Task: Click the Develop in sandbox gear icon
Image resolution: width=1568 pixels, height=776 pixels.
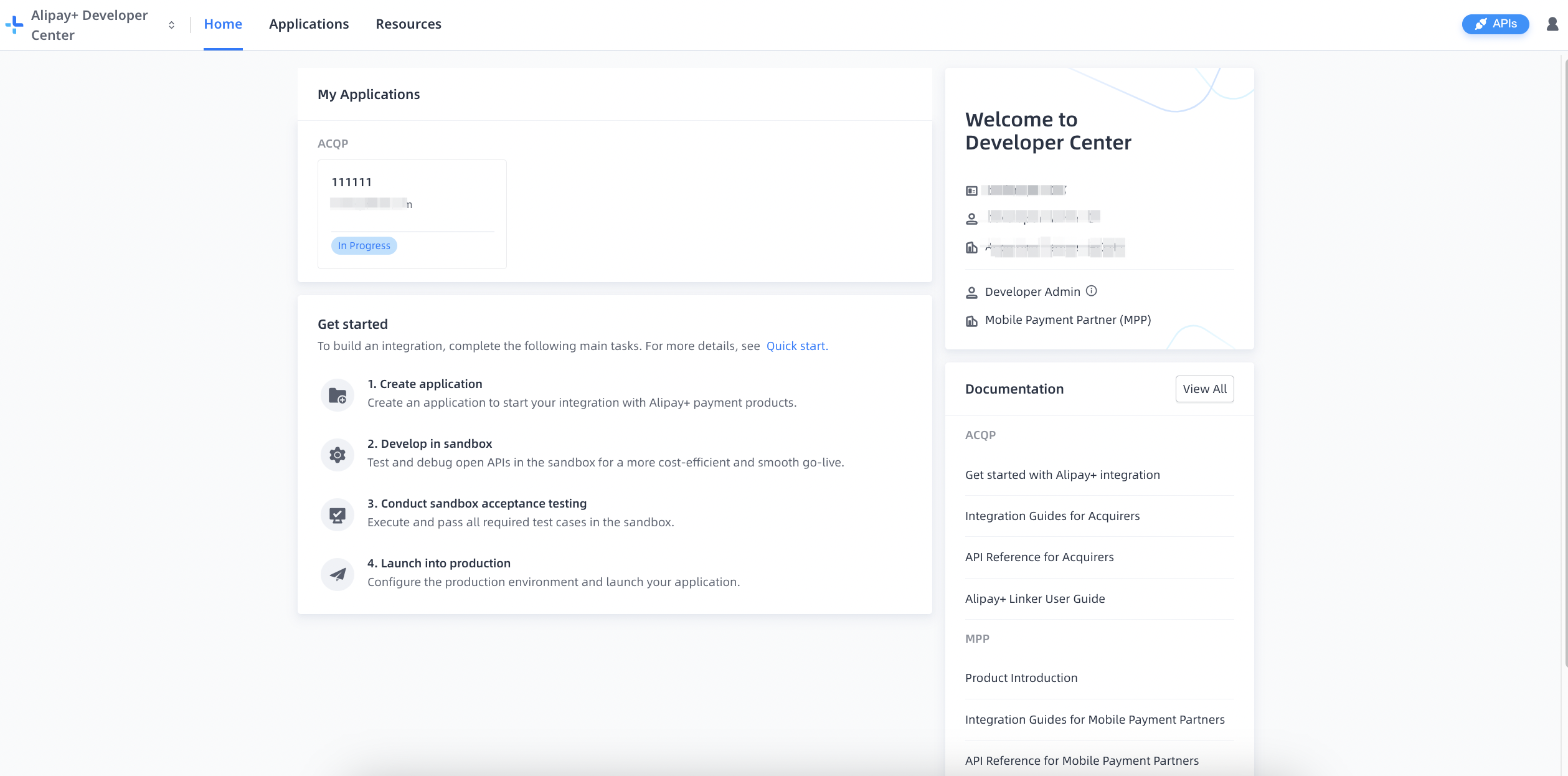Action: 337,454
